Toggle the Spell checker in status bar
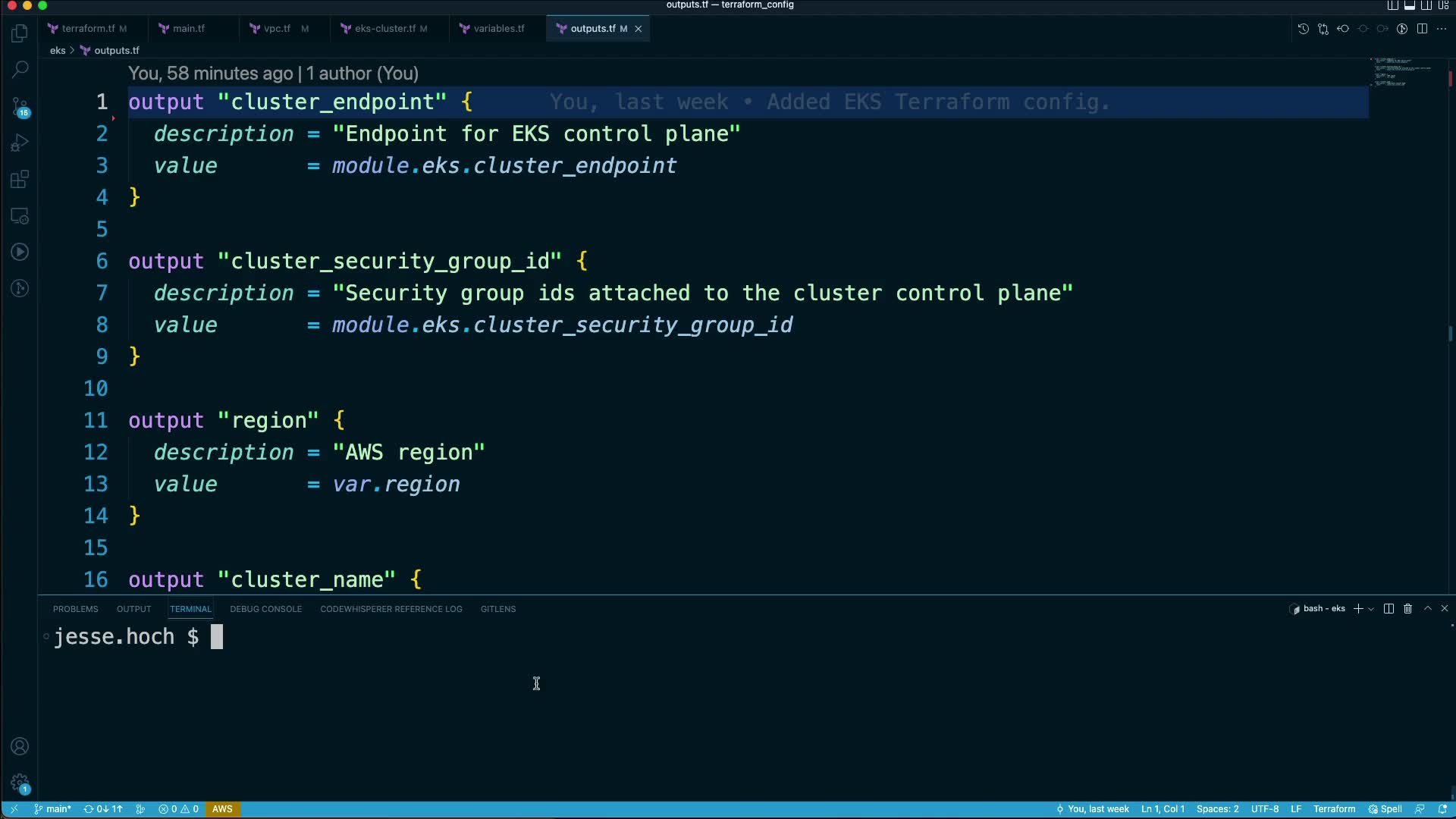 coord(1385,809)
